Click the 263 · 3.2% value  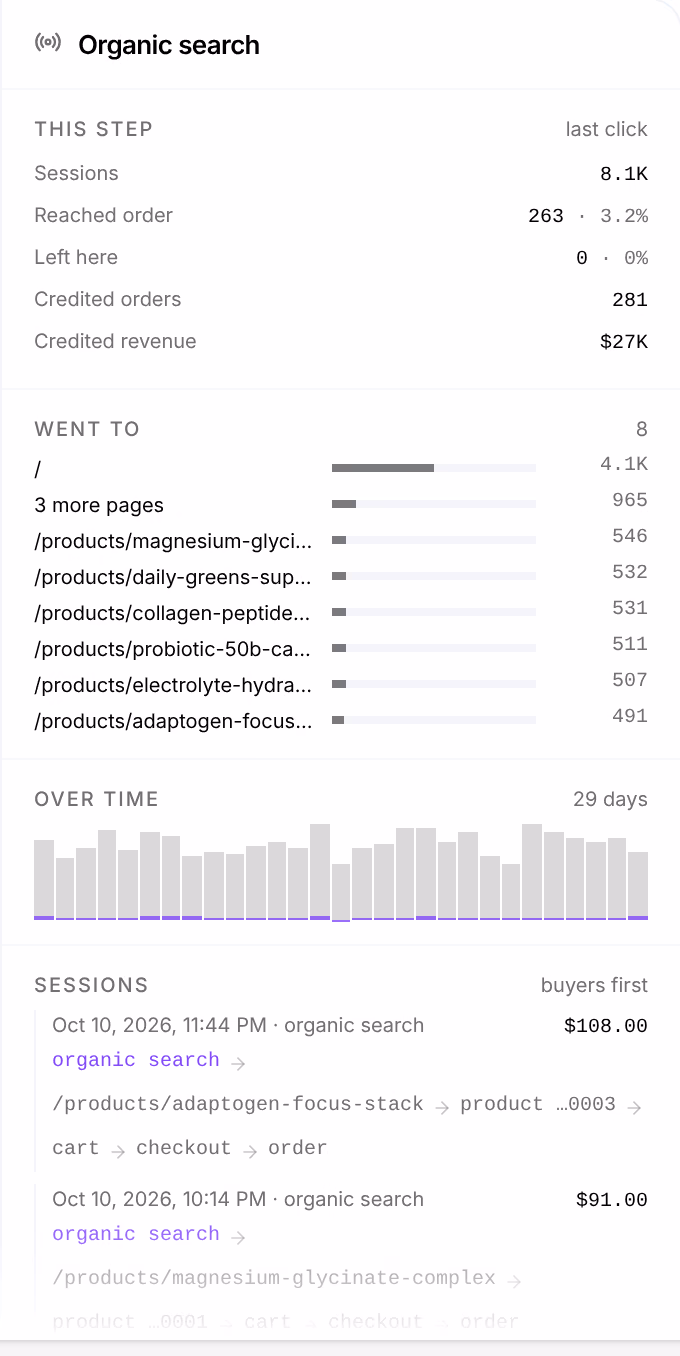click(588, 216)
